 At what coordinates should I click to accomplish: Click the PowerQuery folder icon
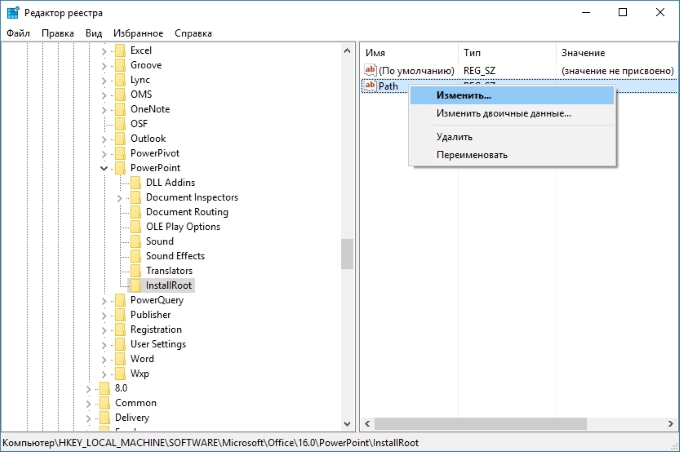tap(120, 300)
